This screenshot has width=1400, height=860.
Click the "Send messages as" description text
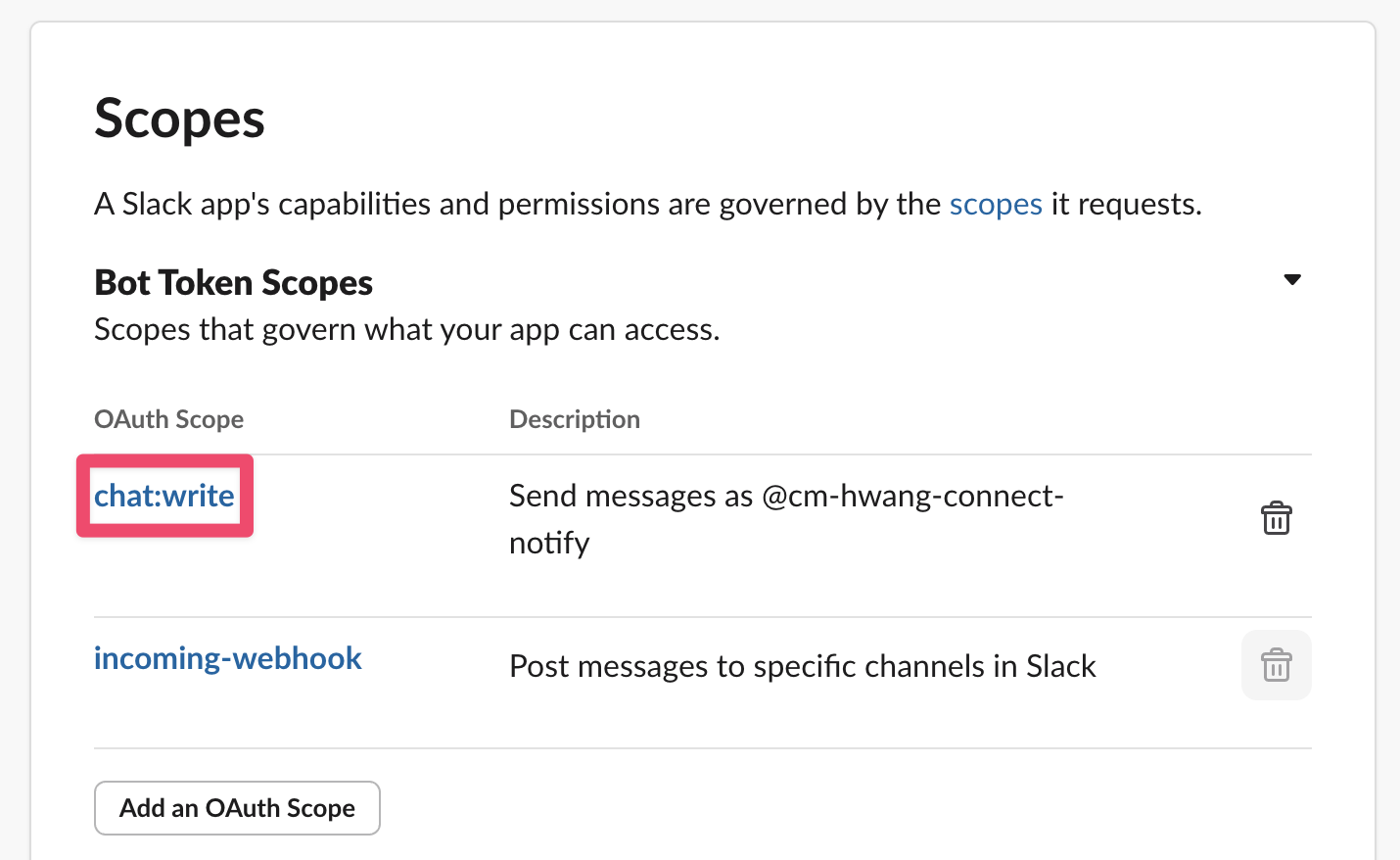(x=630, y=496)
